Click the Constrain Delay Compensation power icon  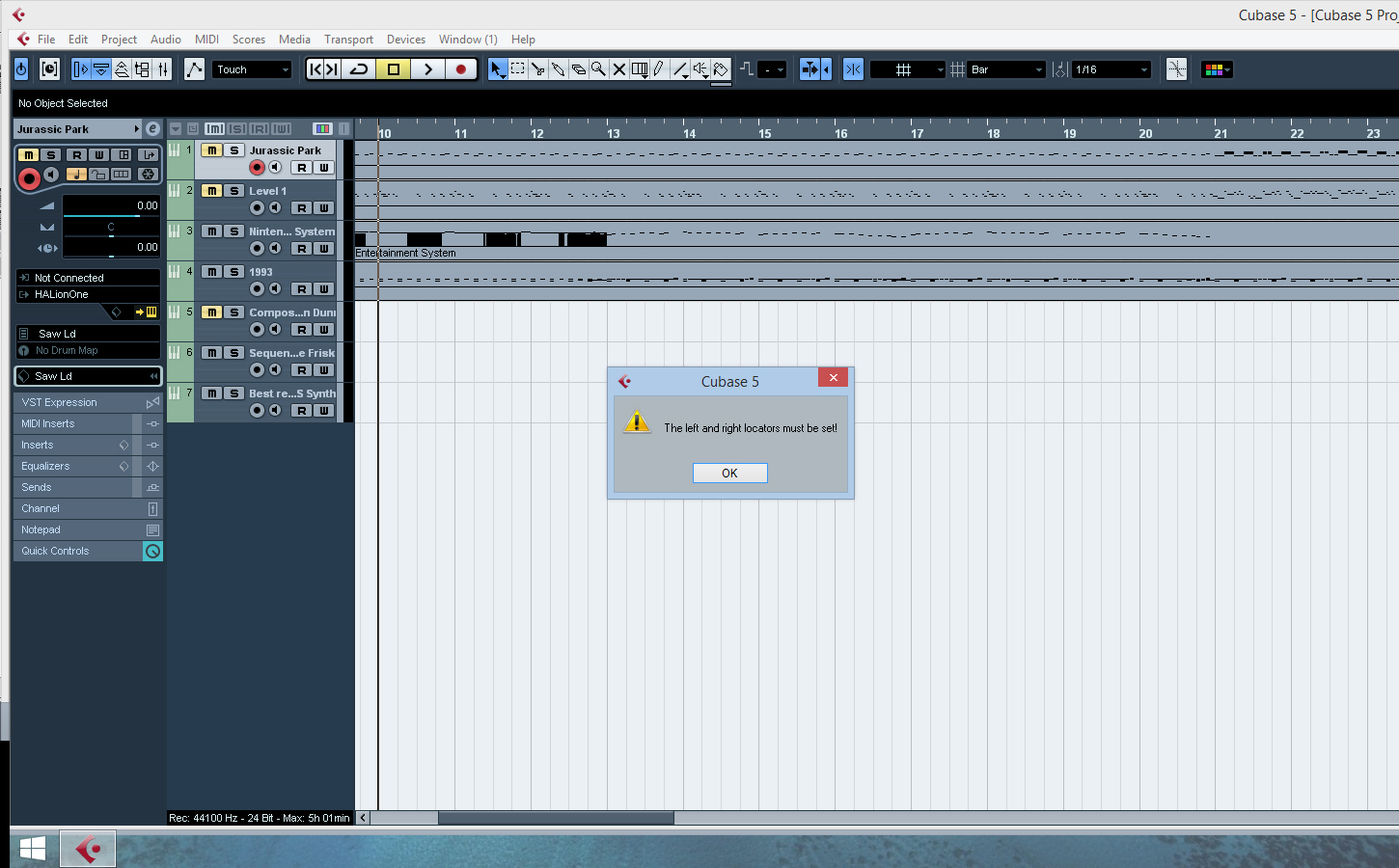coord(21,69)
